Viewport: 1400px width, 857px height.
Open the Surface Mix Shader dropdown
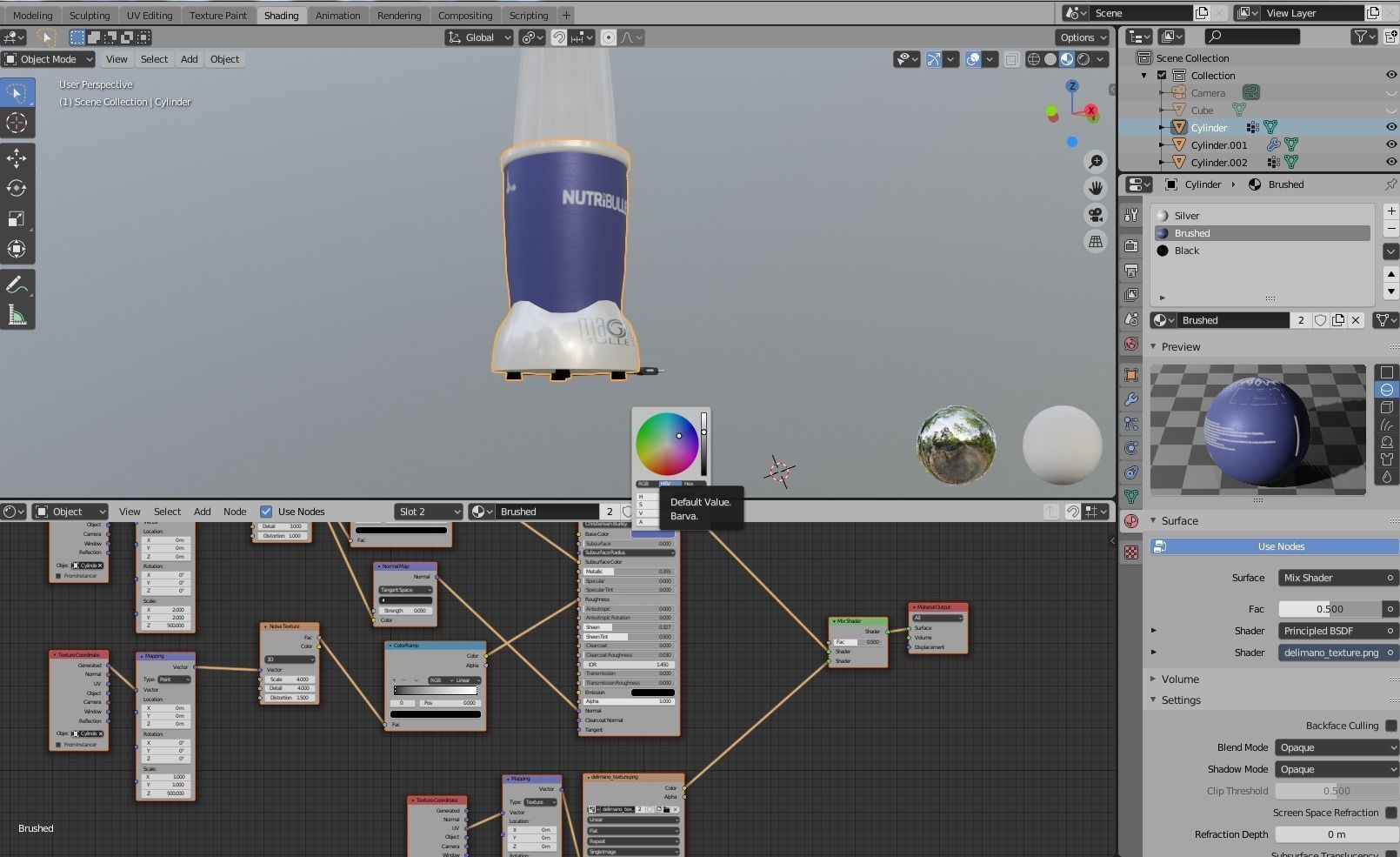pyautogui.click(x=1337, y=578)
